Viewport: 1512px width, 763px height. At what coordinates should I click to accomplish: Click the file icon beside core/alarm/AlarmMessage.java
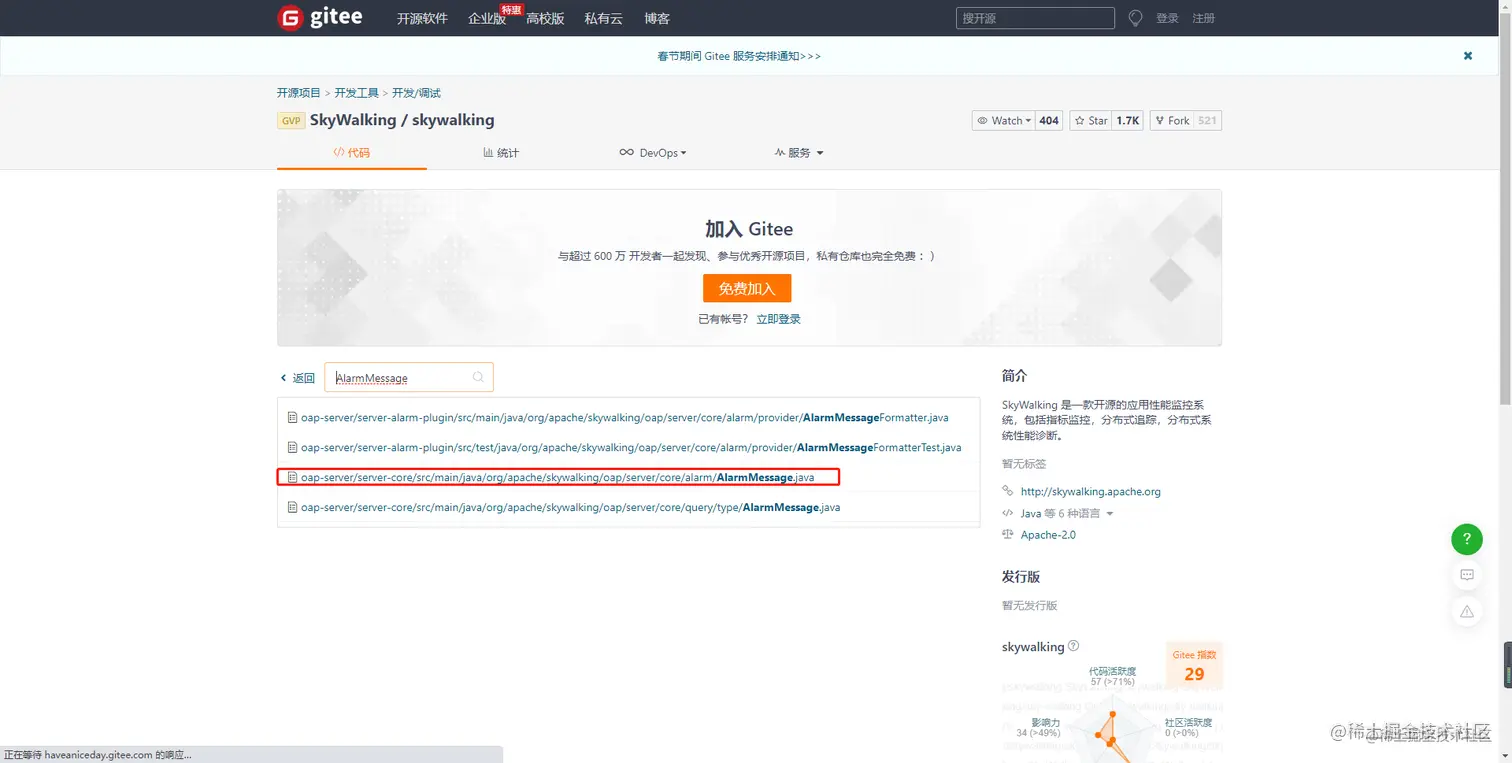point(292,477)
